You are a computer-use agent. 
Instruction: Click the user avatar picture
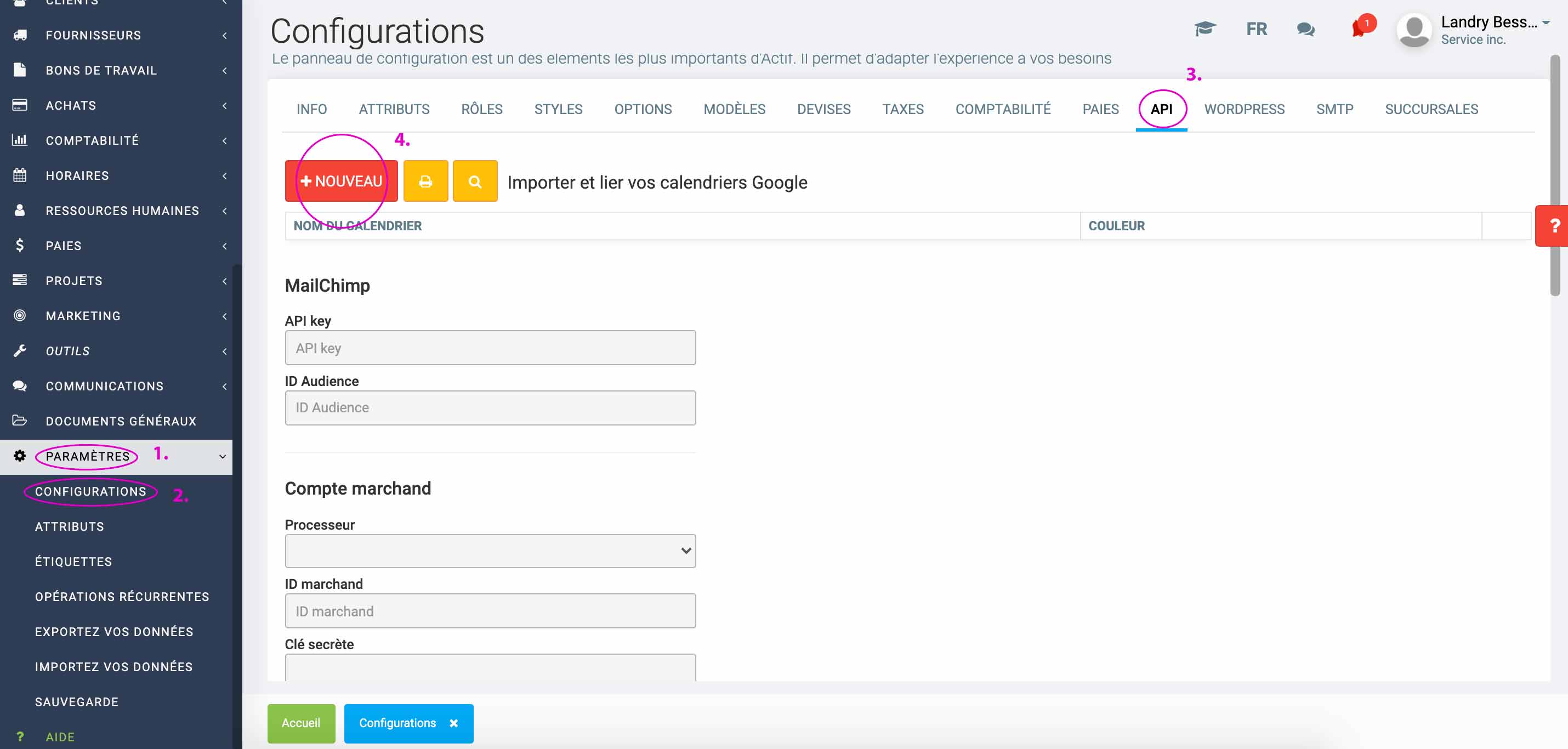click(x=1414, y=30)
